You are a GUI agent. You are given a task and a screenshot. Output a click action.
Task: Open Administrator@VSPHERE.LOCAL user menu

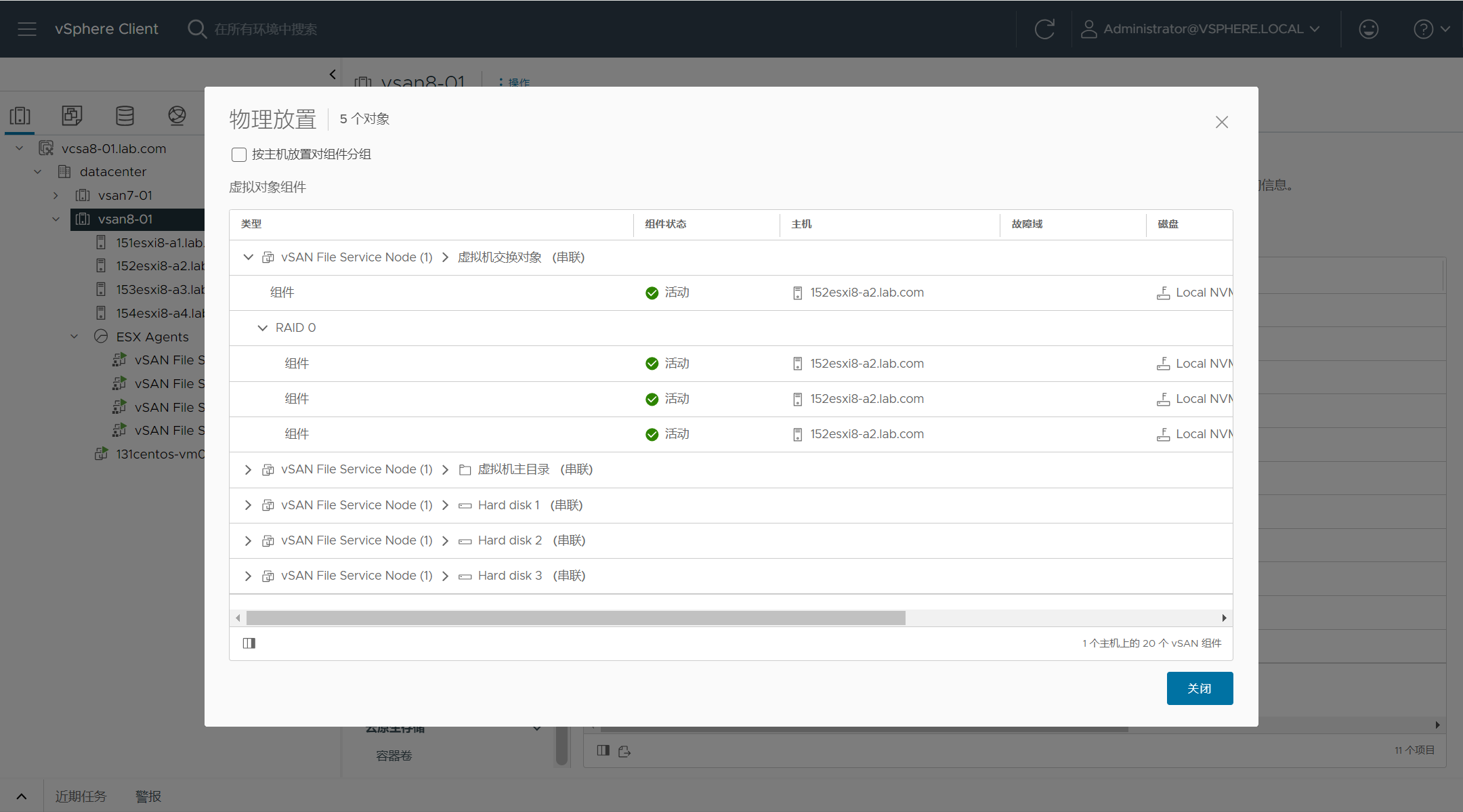[1200, 29]
